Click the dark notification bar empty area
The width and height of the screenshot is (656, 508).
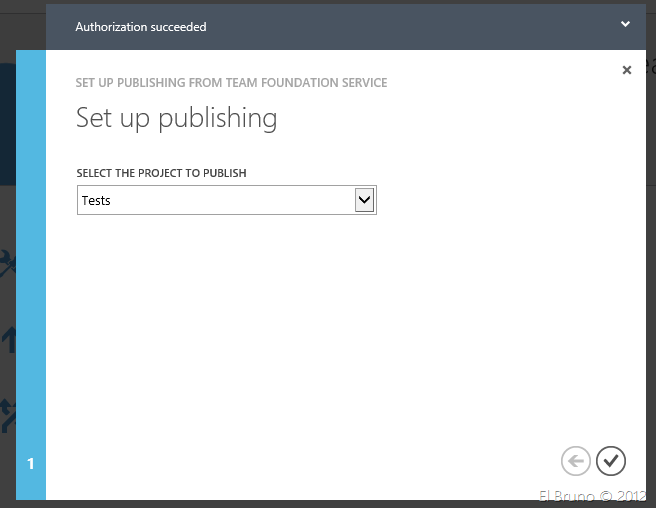click(x=400, y=26)
